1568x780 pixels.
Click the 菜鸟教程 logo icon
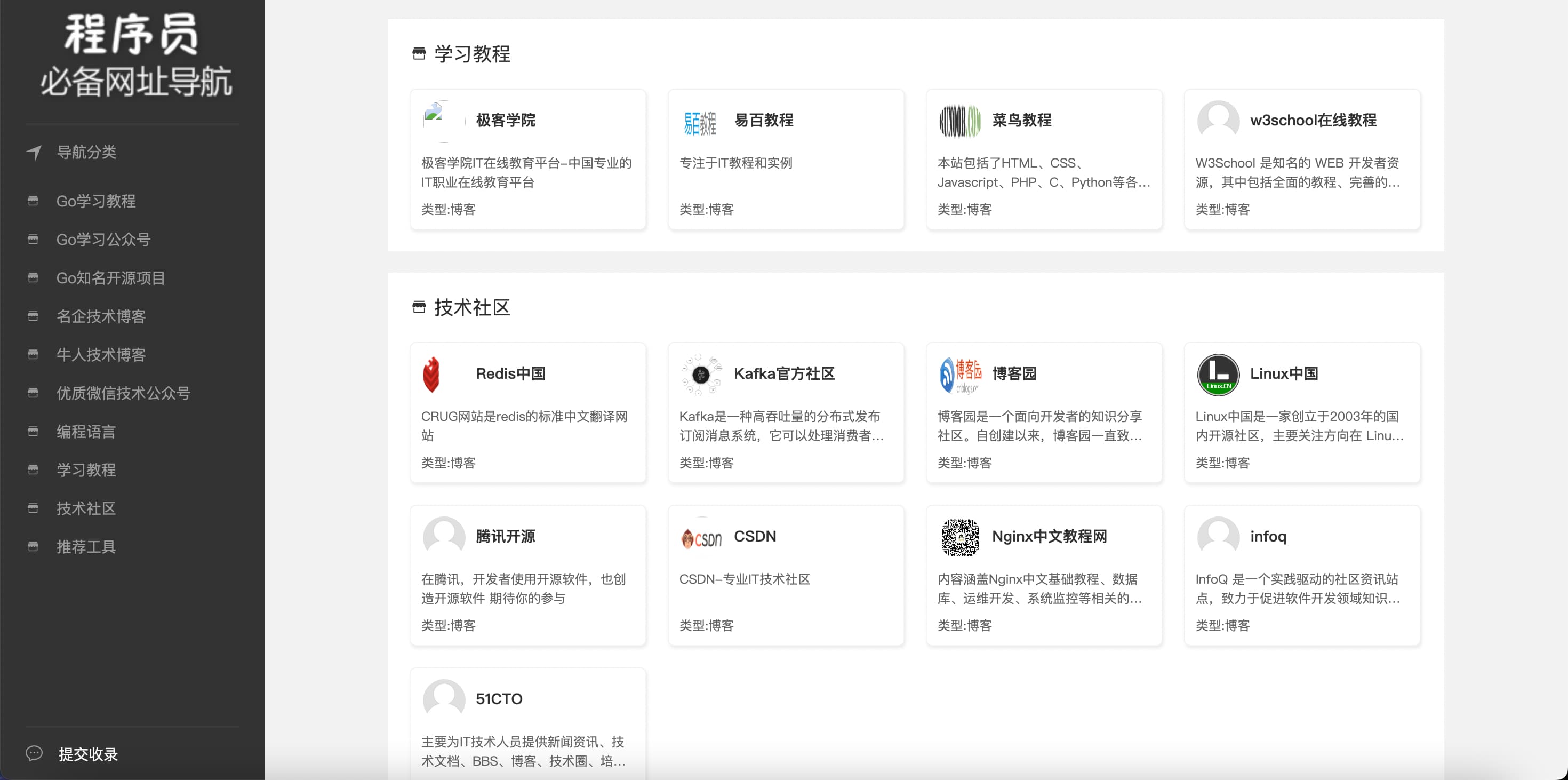[960, 121]
